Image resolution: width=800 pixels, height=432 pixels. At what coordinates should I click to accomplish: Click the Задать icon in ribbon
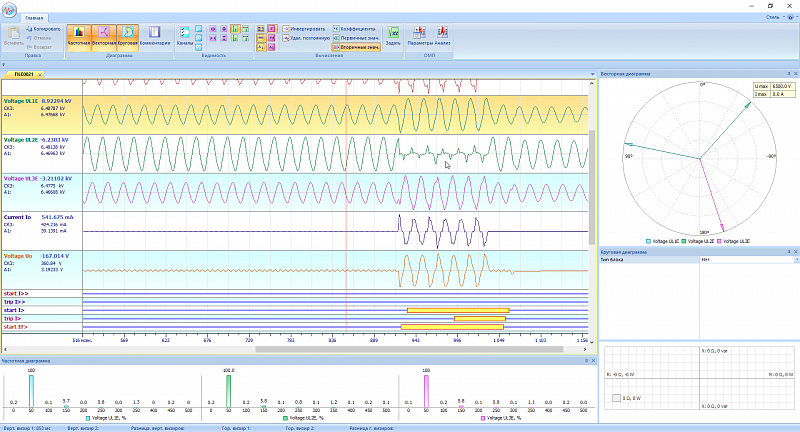(x=393, y=36)
